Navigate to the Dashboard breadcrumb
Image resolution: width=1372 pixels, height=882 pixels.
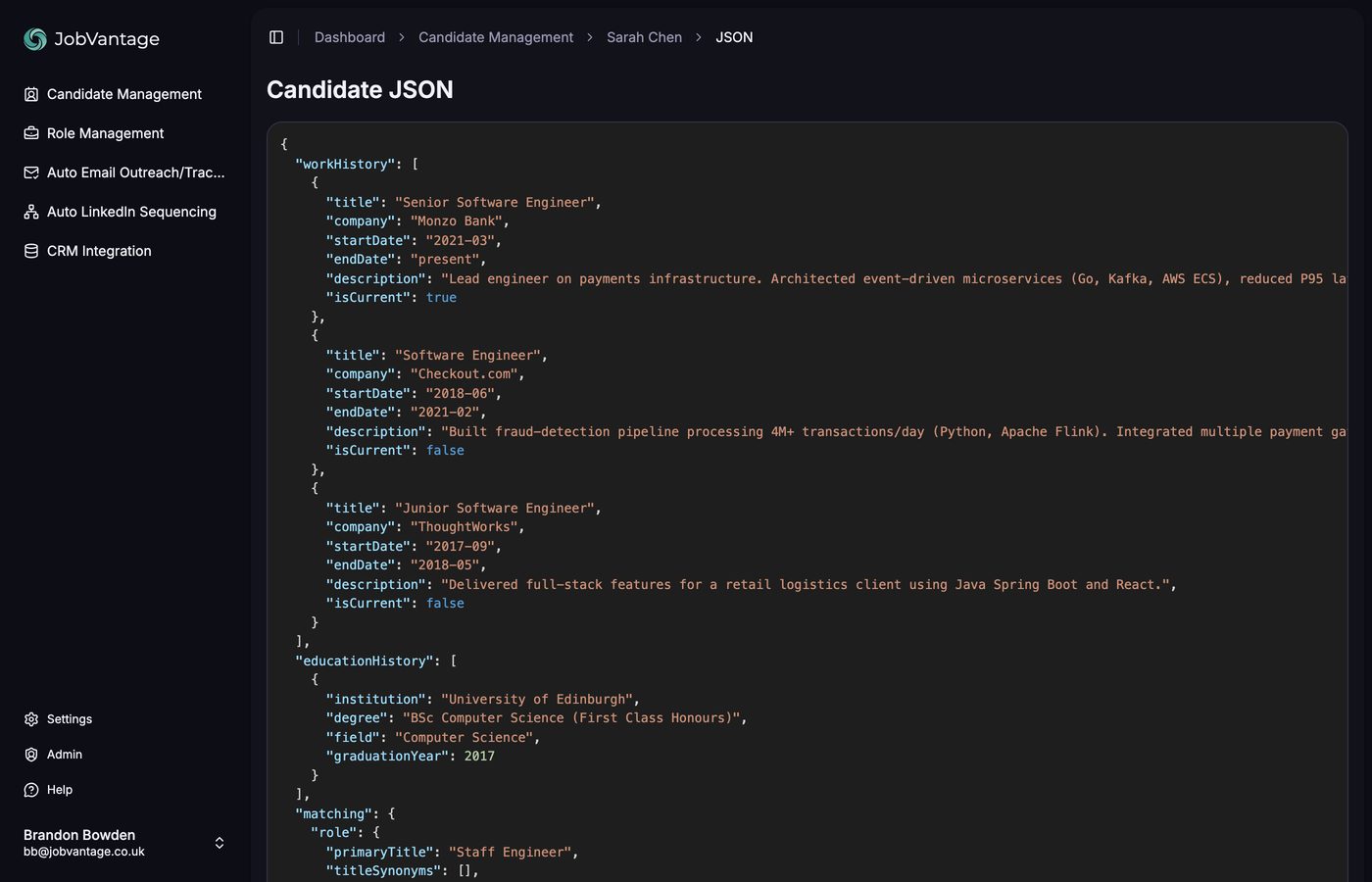pos(350,37)
